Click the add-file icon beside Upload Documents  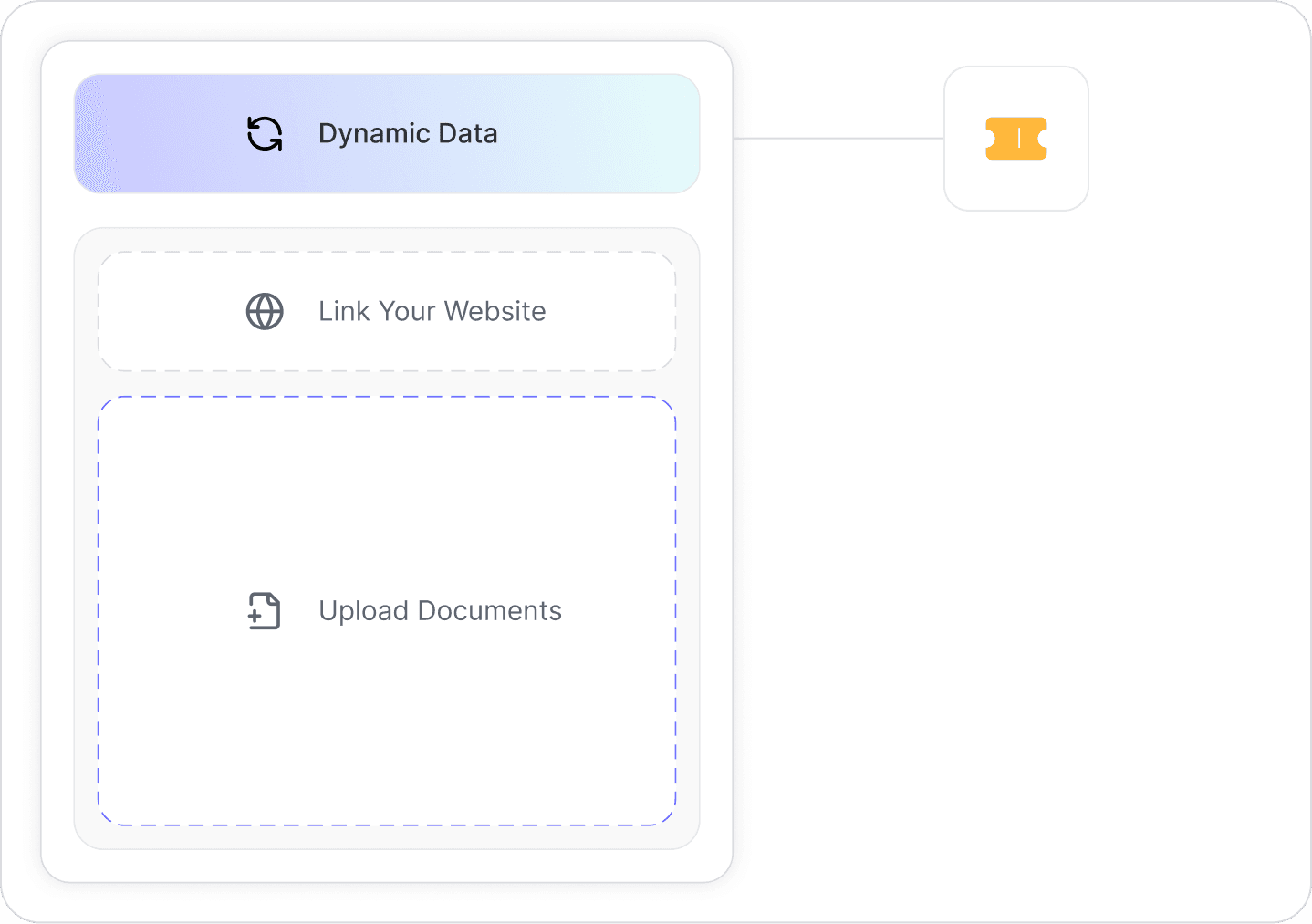(265, 611)
